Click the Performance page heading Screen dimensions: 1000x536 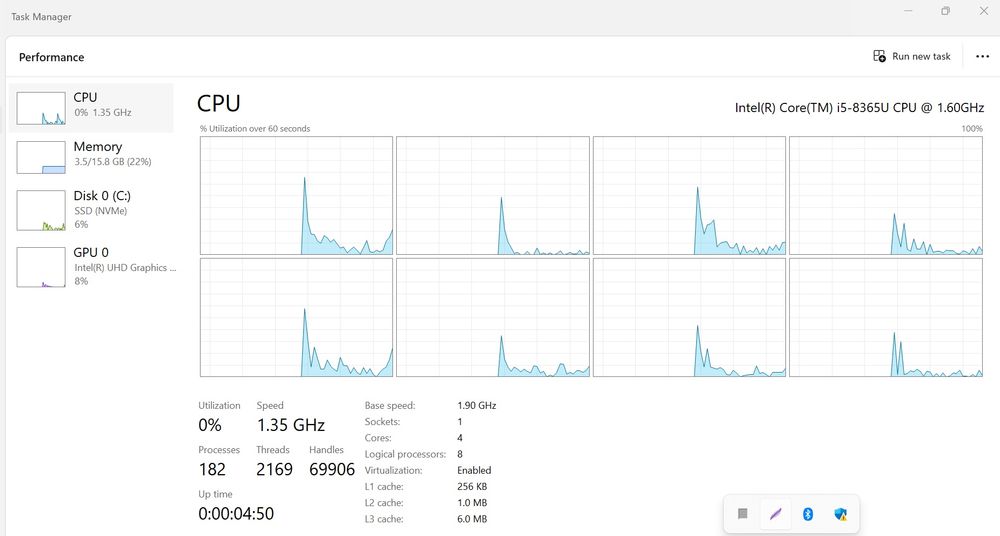point(52,57)
